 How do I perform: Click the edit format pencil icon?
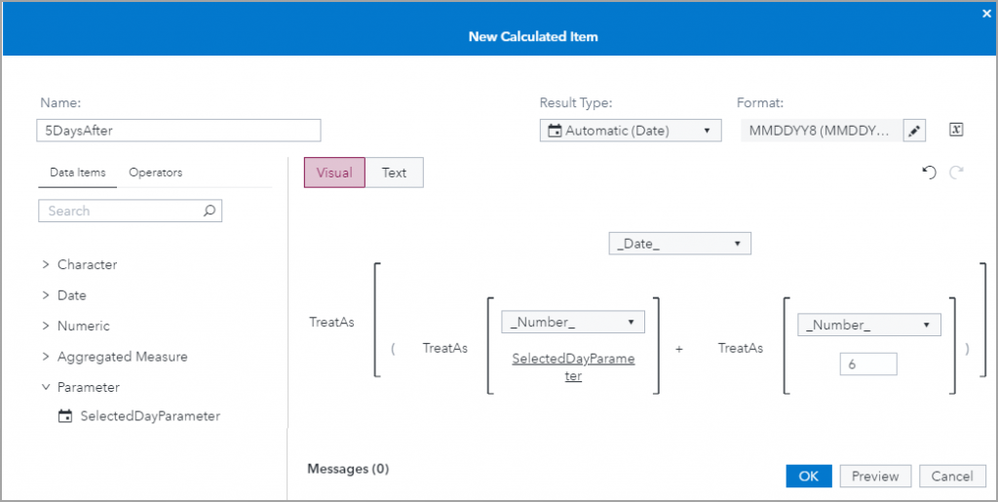coord(914,130)
